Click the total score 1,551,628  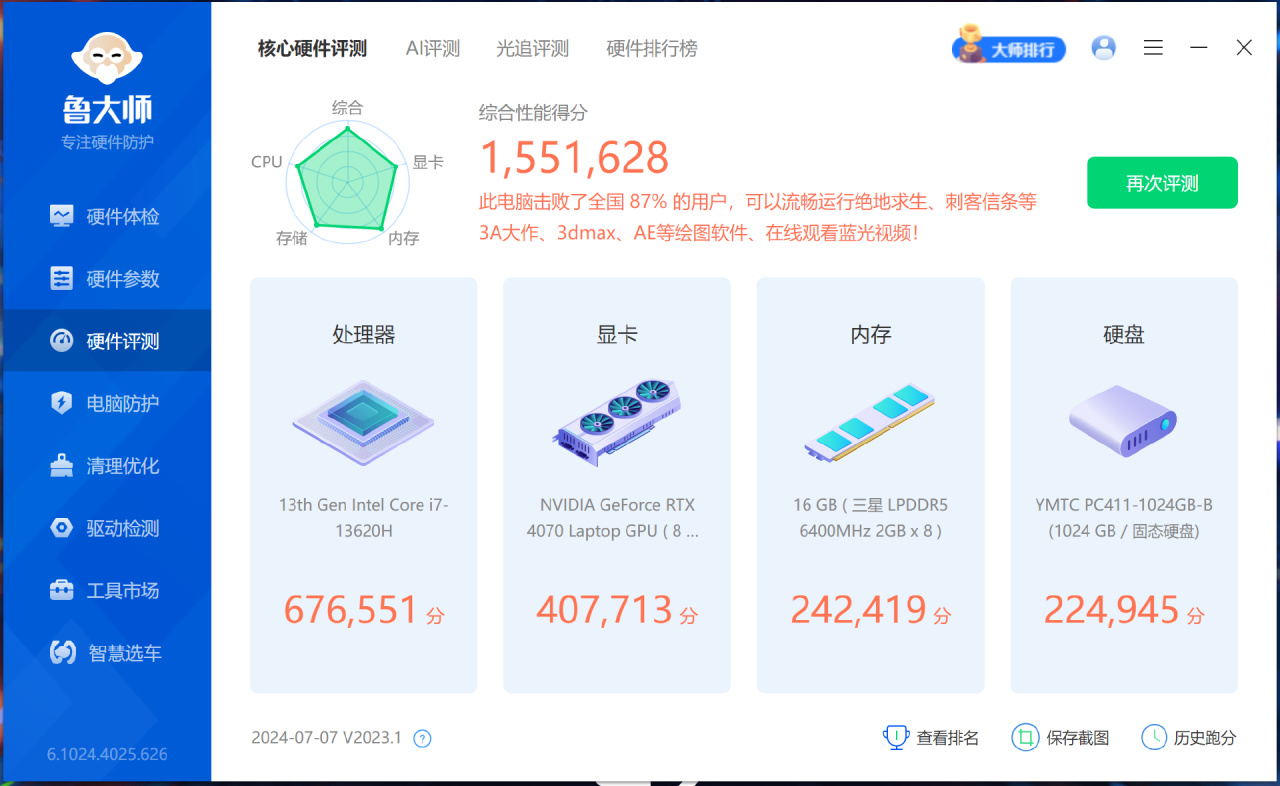click(574, 157)
